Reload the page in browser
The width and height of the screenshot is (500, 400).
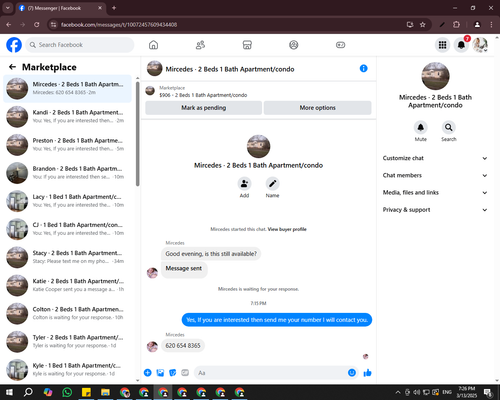(37, 25)
